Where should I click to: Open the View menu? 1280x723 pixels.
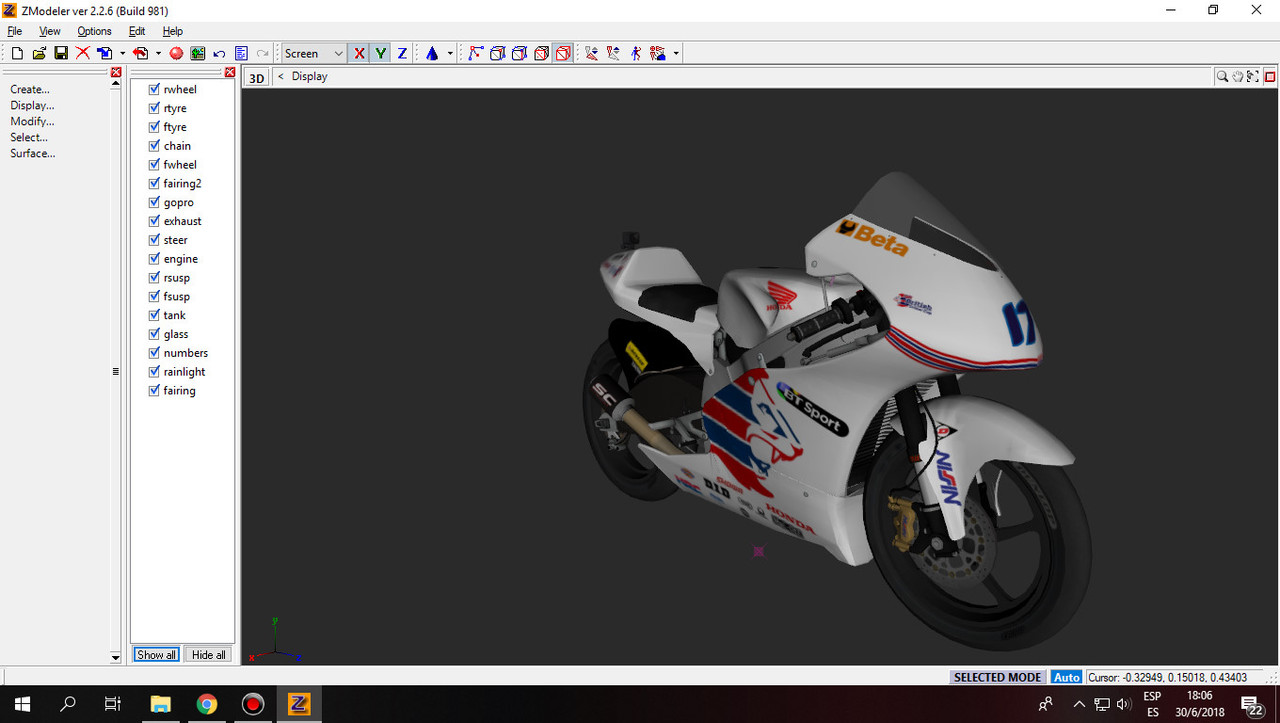pyautogui.click(x=49, y=31)
